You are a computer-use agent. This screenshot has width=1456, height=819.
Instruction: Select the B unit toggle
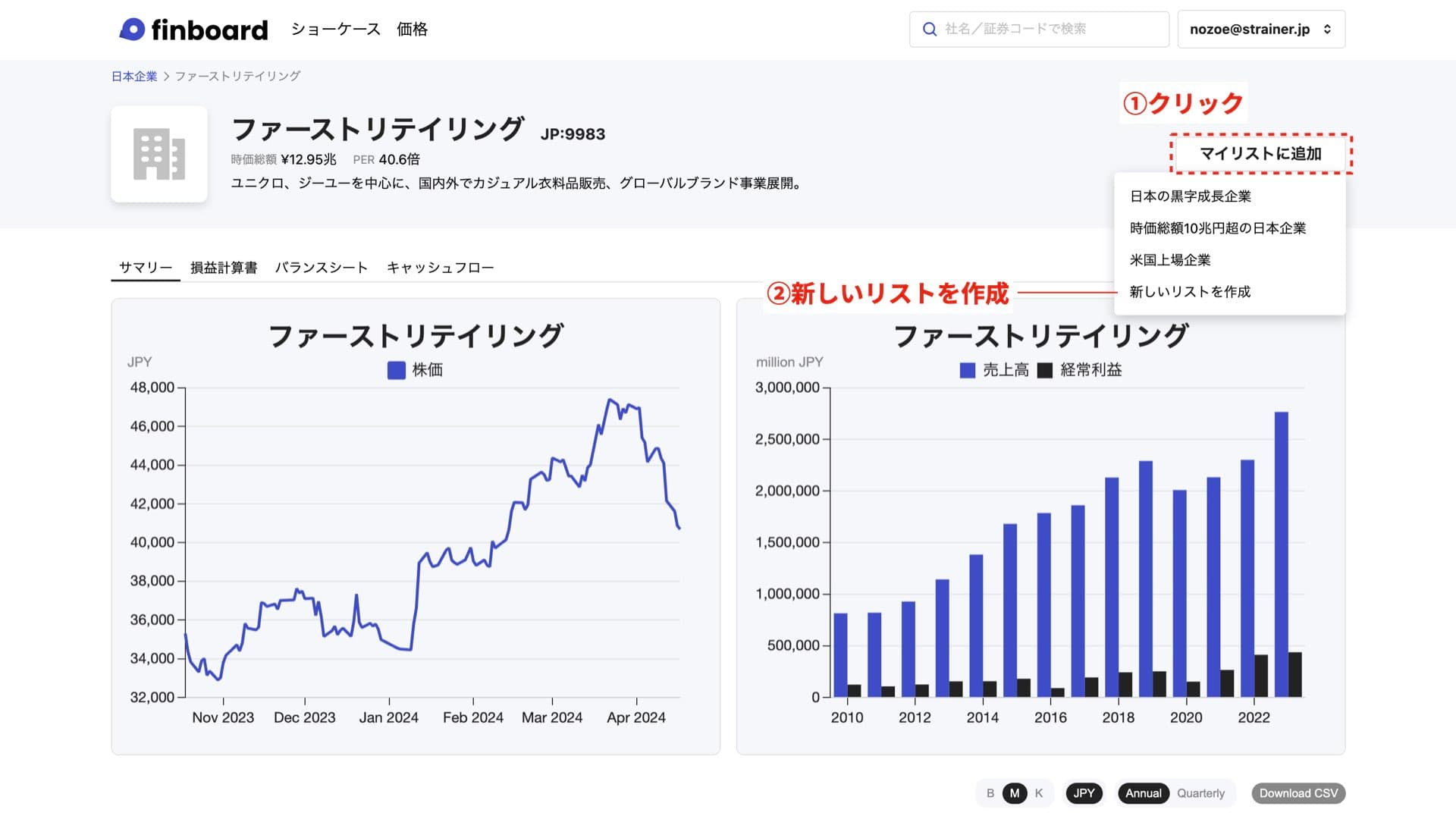[x=990, y=793]
